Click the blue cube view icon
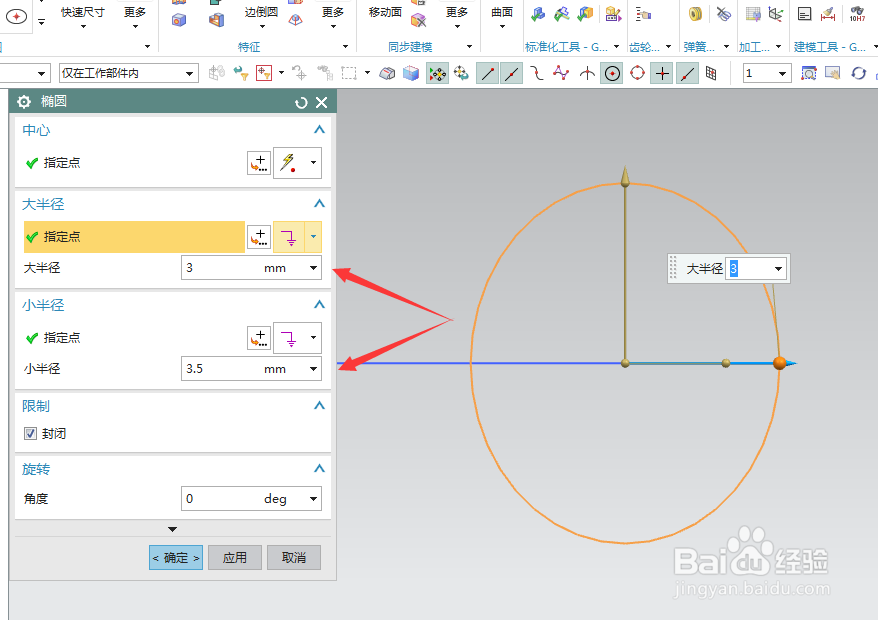 pyautogui.click(x=411, y=73)
